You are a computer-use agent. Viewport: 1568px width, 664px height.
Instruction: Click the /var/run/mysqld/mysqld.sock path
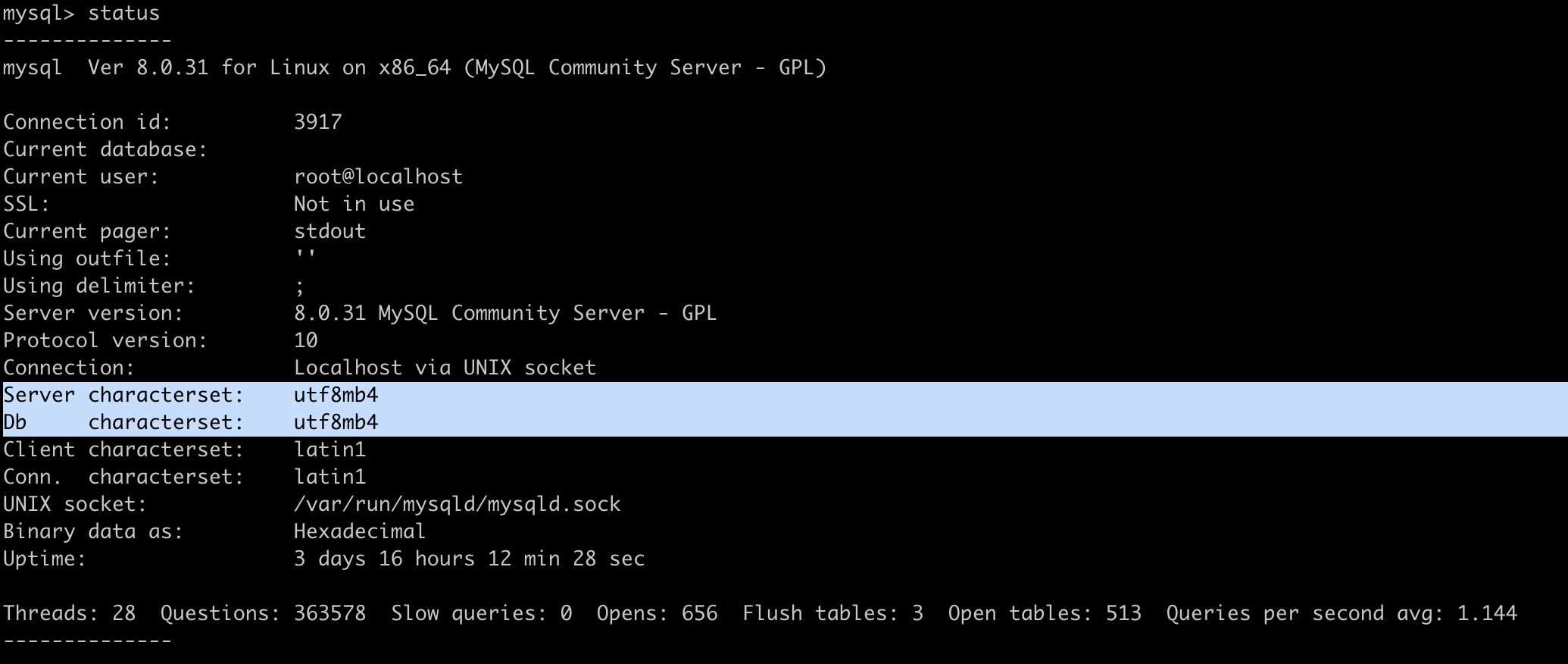coord(457,504)
